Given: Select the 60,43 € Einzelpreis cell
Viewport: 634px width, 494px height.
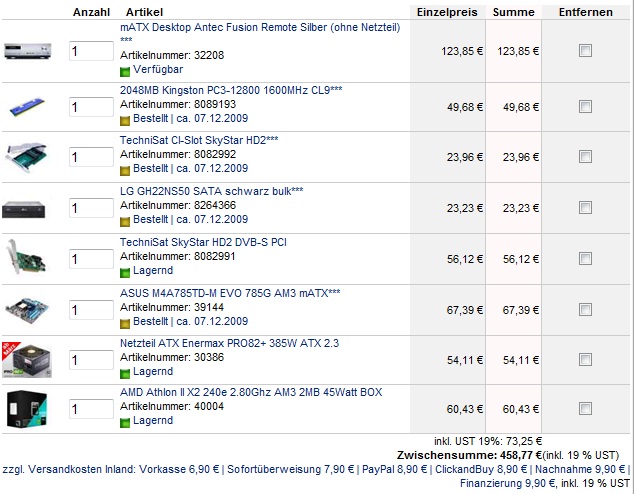Looking at the screenshot, I should click(x=465, y=409).
